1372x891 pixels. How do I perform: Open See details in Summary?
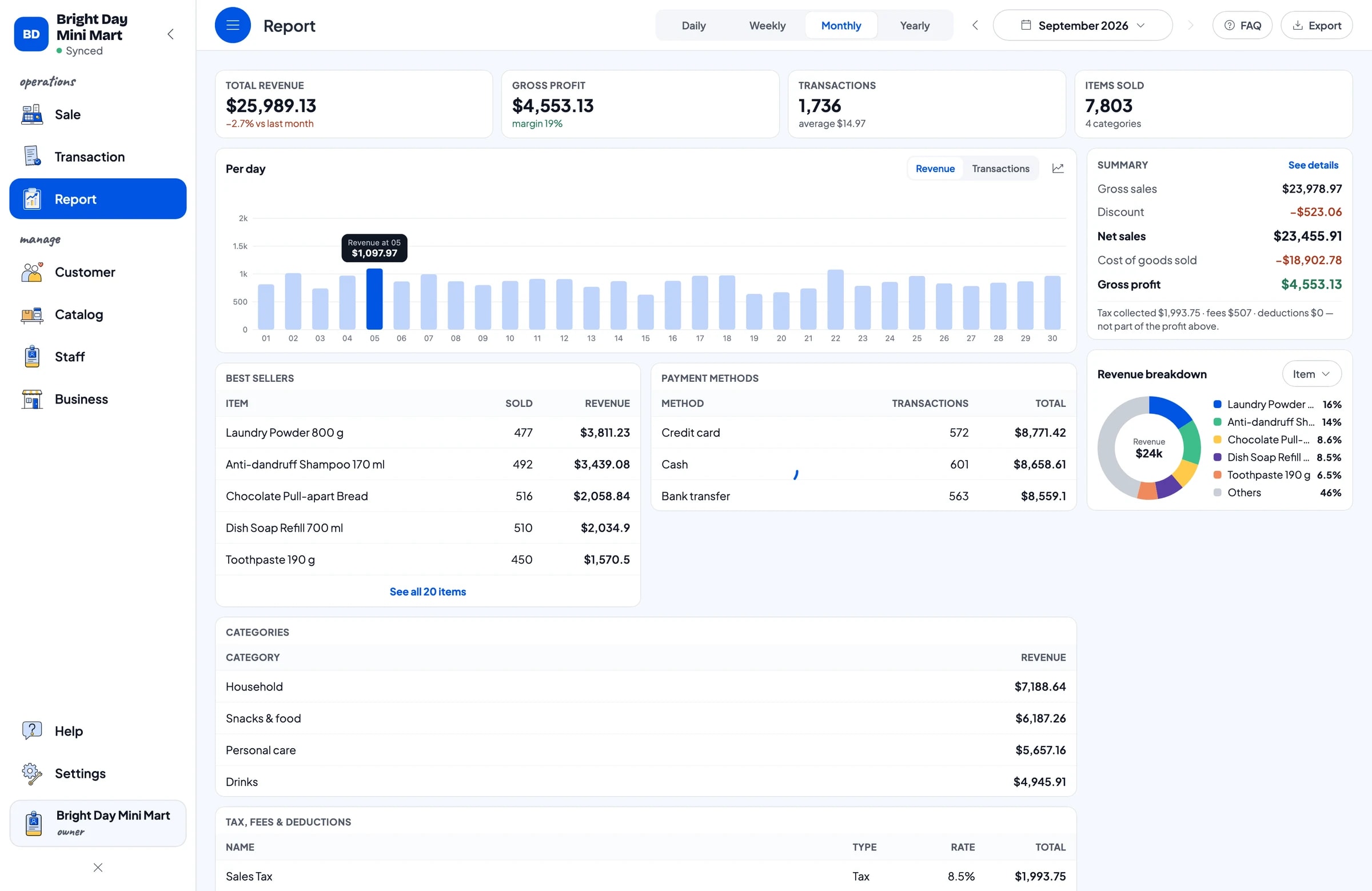click(x=1313, y=165)
